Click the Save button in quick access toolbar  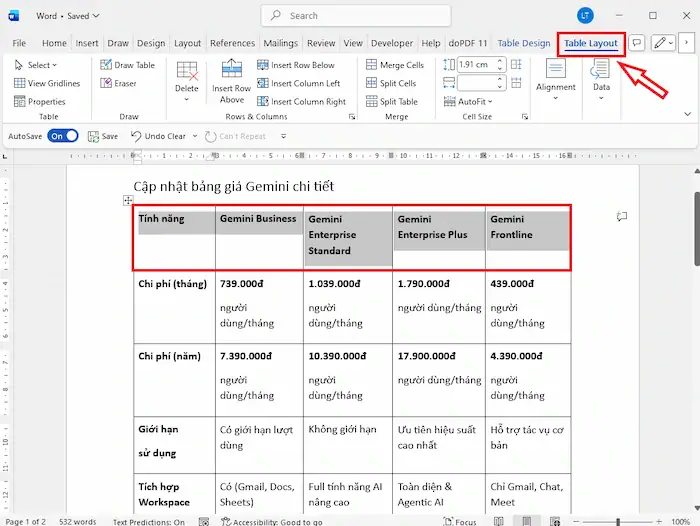point(102,136)
